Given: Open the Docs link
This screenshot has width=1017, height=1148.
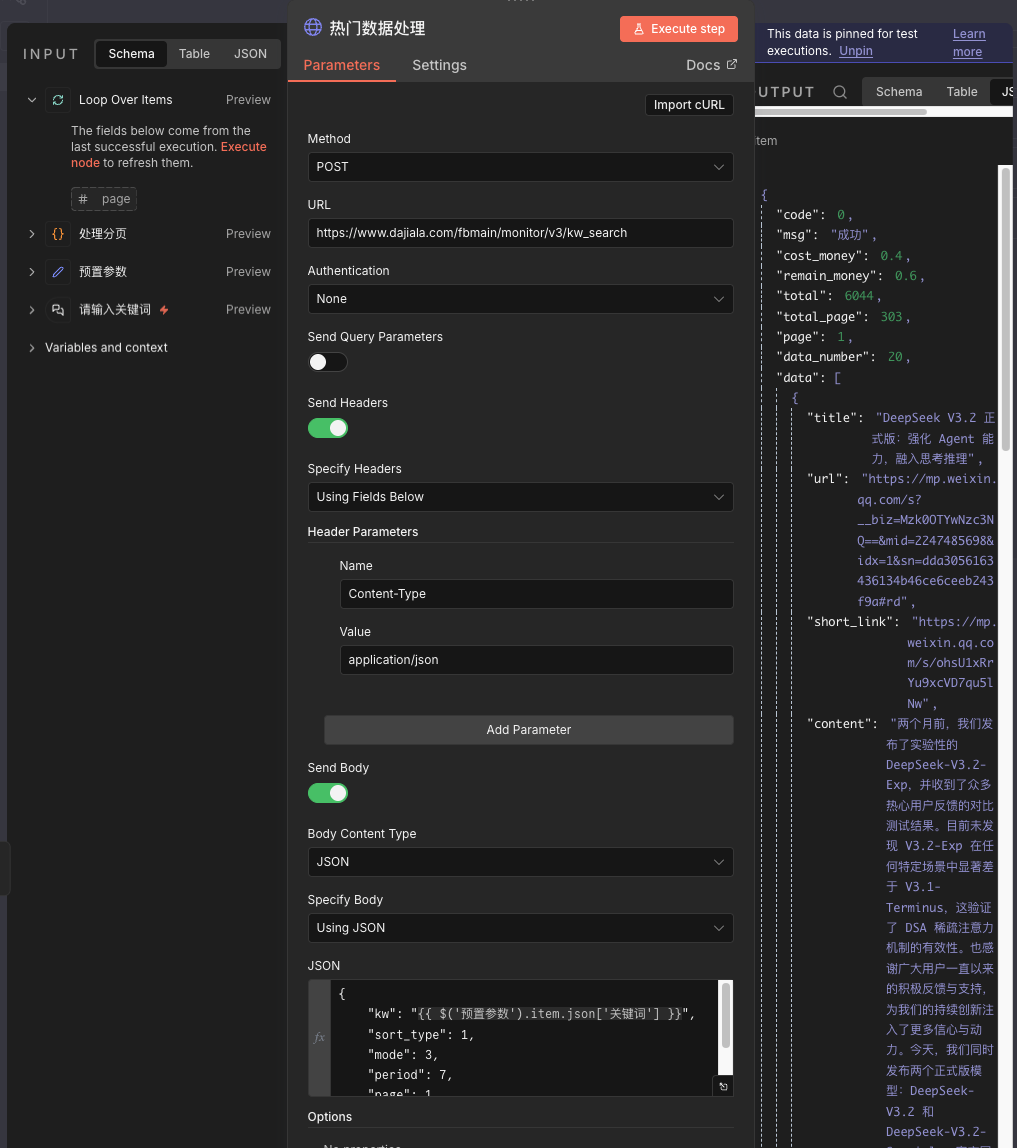Looking at the screenshot, I should point(711,65).
